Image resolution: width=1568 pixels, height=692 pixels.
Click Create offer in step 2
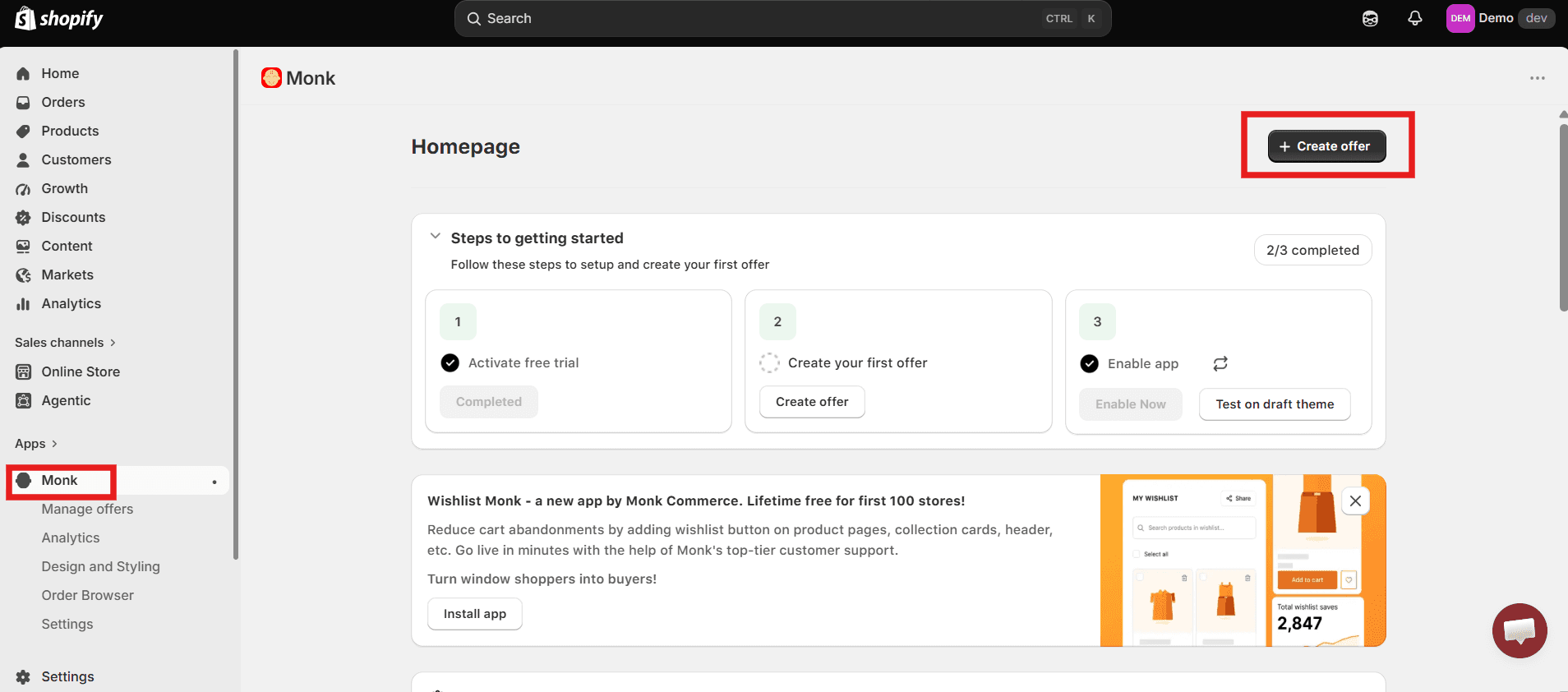(812, 402)
